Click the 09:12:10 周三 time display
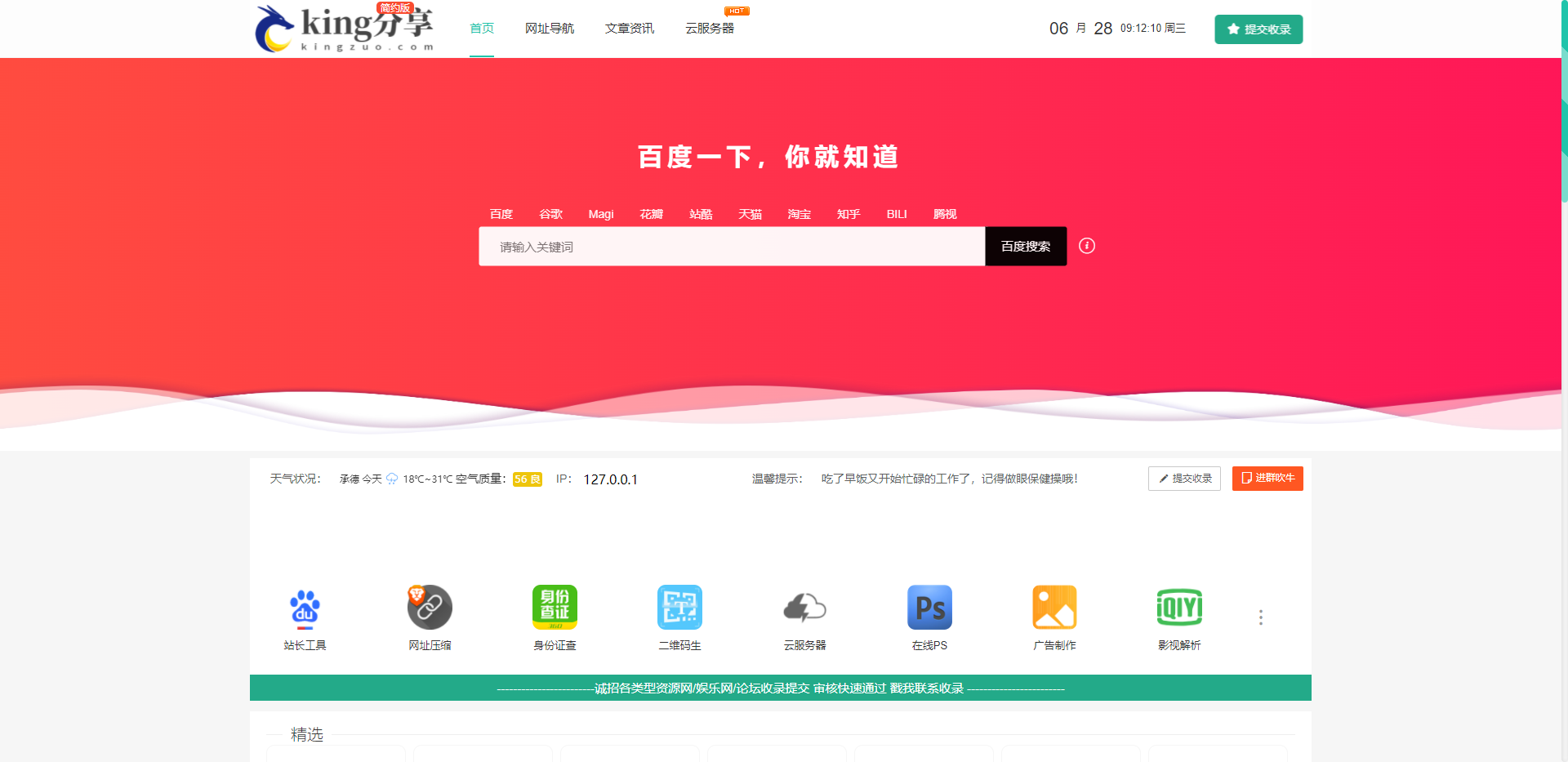Screen dimensions: 1568x762 coord(1153,28)
